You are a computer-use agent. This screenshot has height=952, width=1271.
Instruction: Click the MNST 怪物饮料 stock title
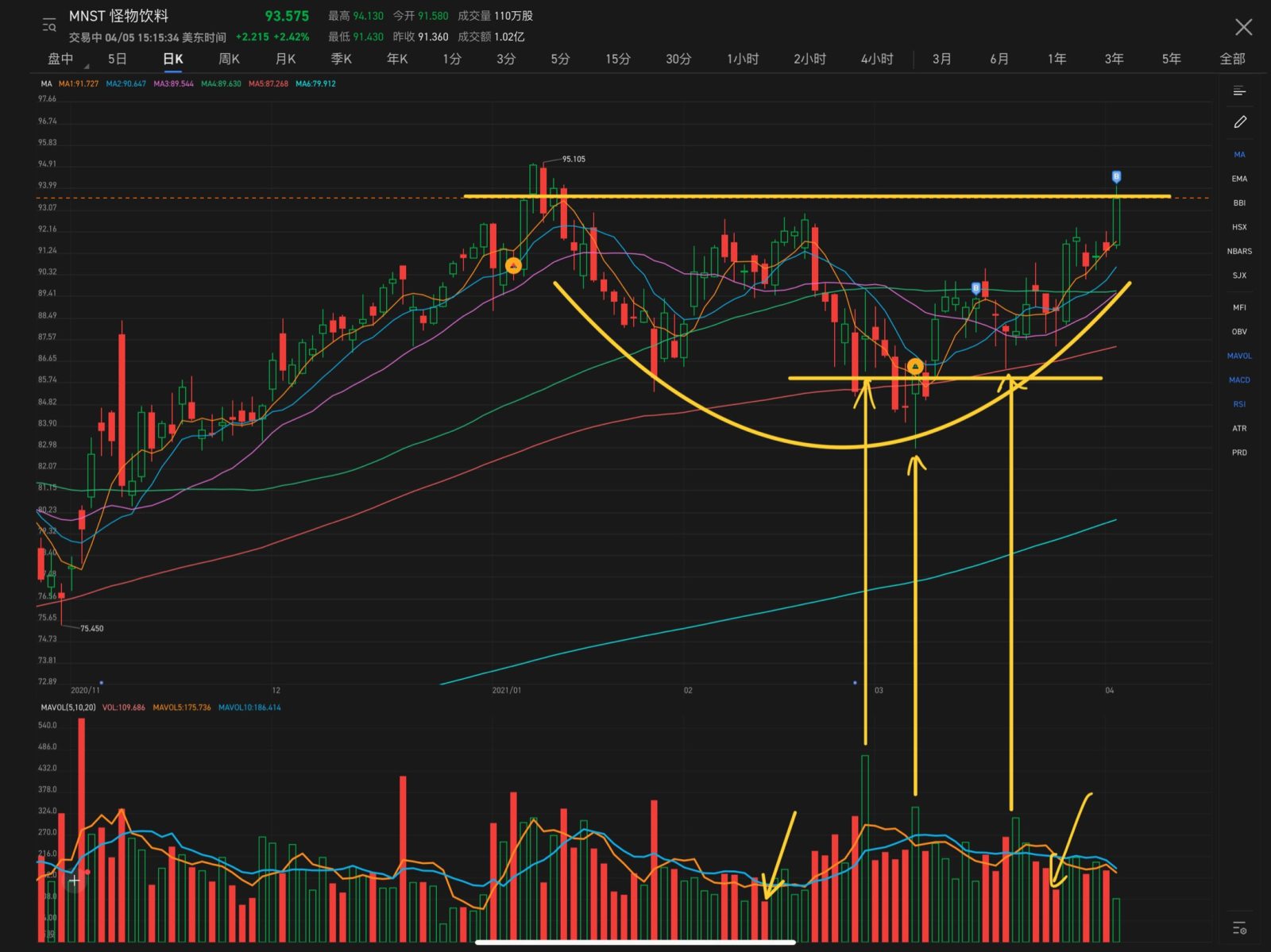[118, 16]
